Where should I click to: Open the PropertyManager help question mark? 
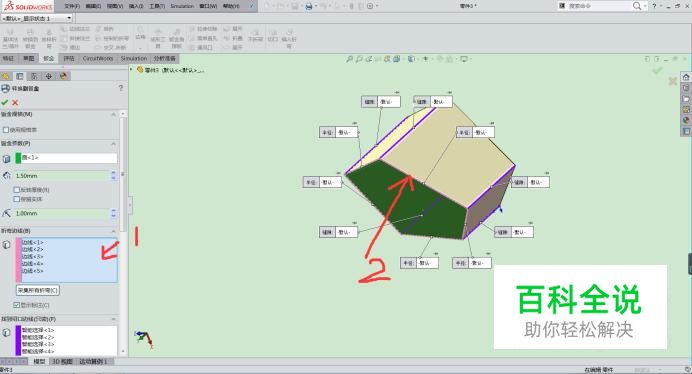(120, 88)
